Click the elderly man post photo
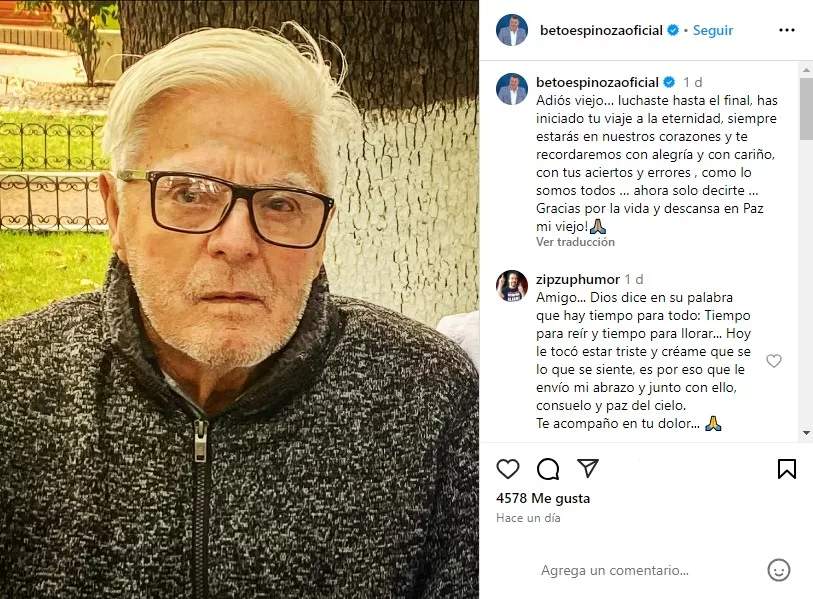Screen dimensions: 813x599 click(x=239, y=299)
